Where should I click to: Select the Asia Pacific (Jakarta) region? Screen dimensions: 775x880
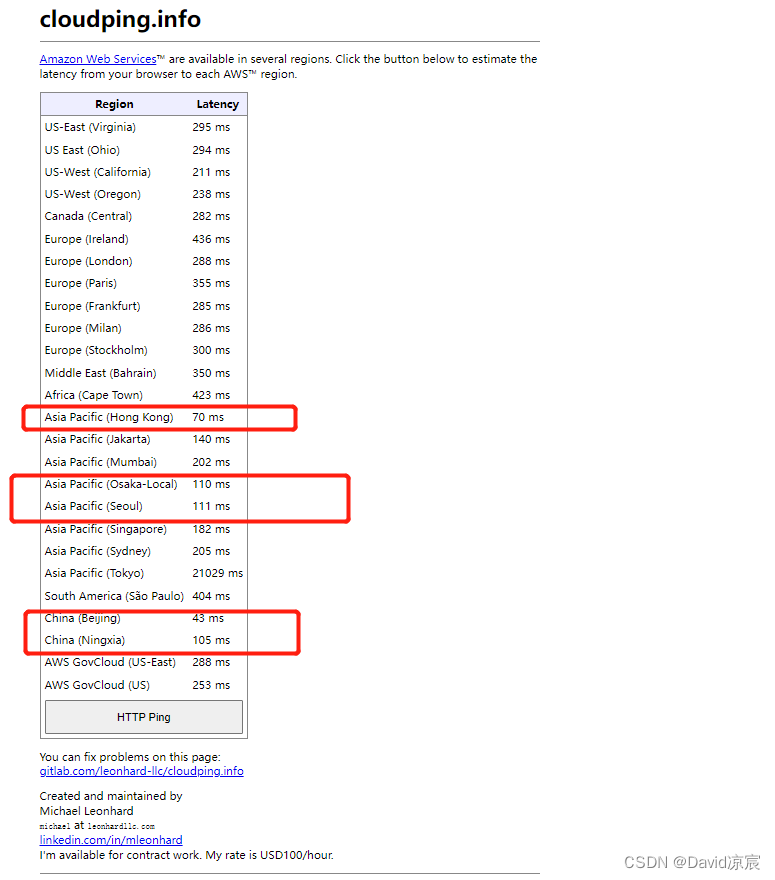point(98,439)
